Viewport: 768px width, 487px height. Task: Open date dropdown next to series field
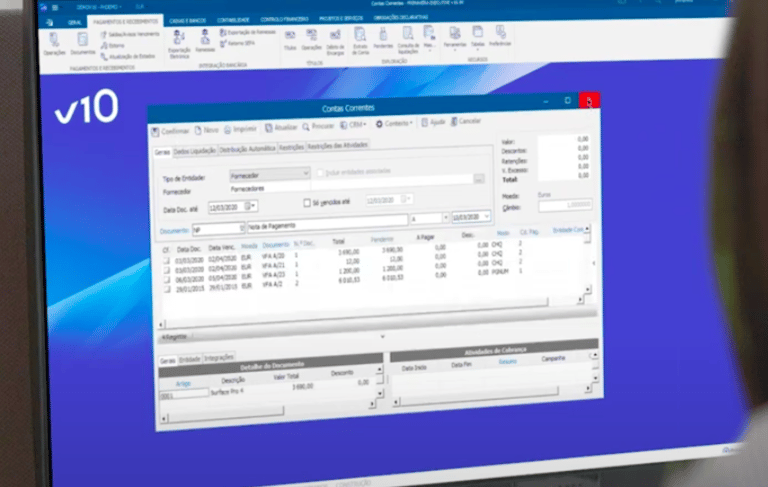click(486, 216)
